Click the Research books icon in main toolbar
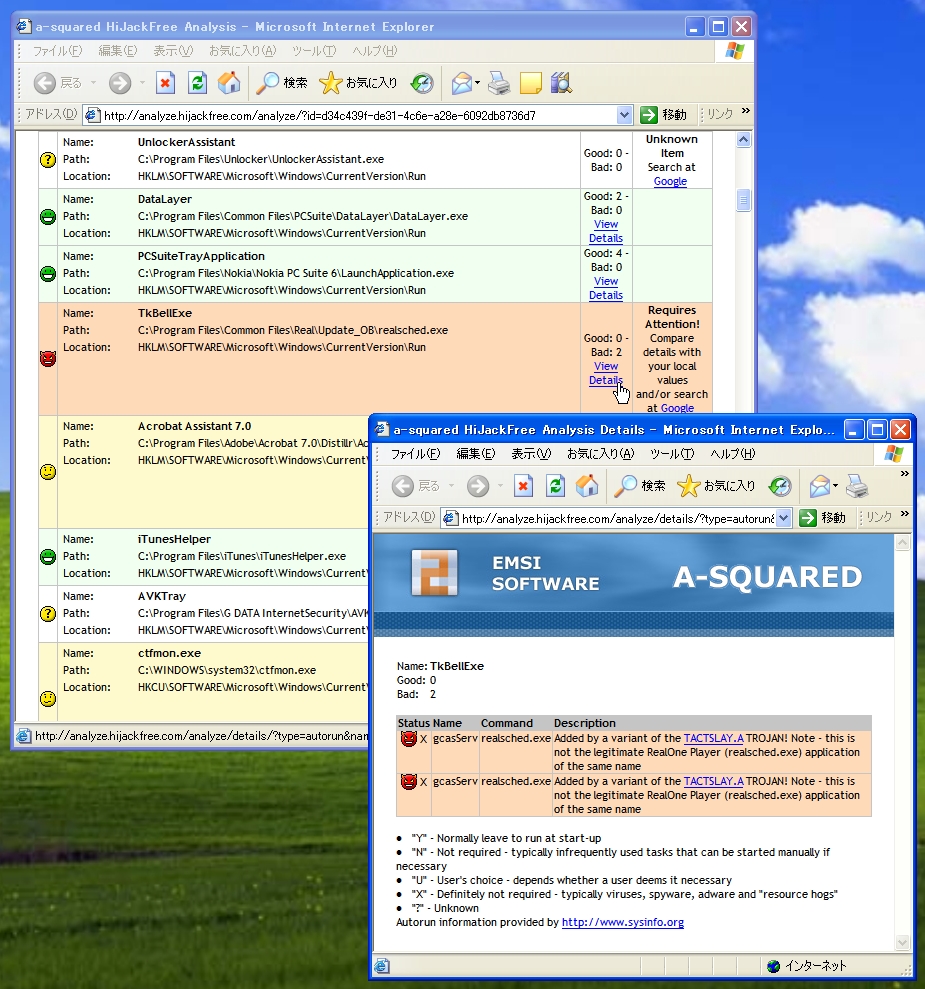Viewport: 925px width, 989px height. (x=561, y=83)
